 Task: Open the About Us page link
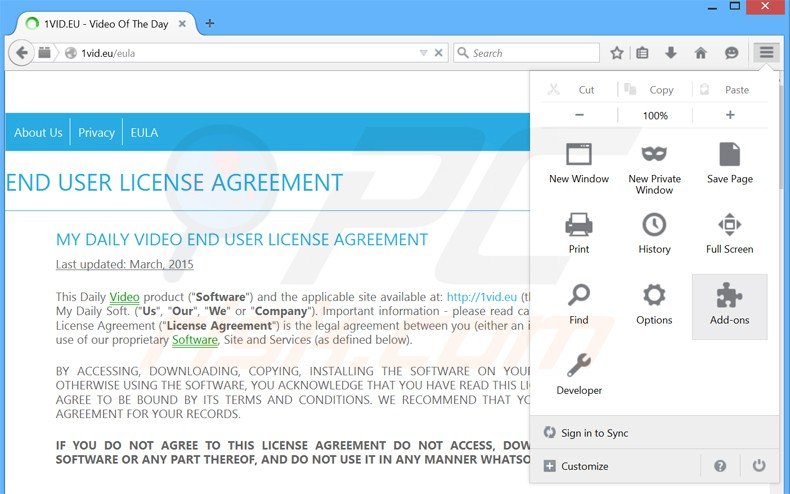tap(38, 133)
